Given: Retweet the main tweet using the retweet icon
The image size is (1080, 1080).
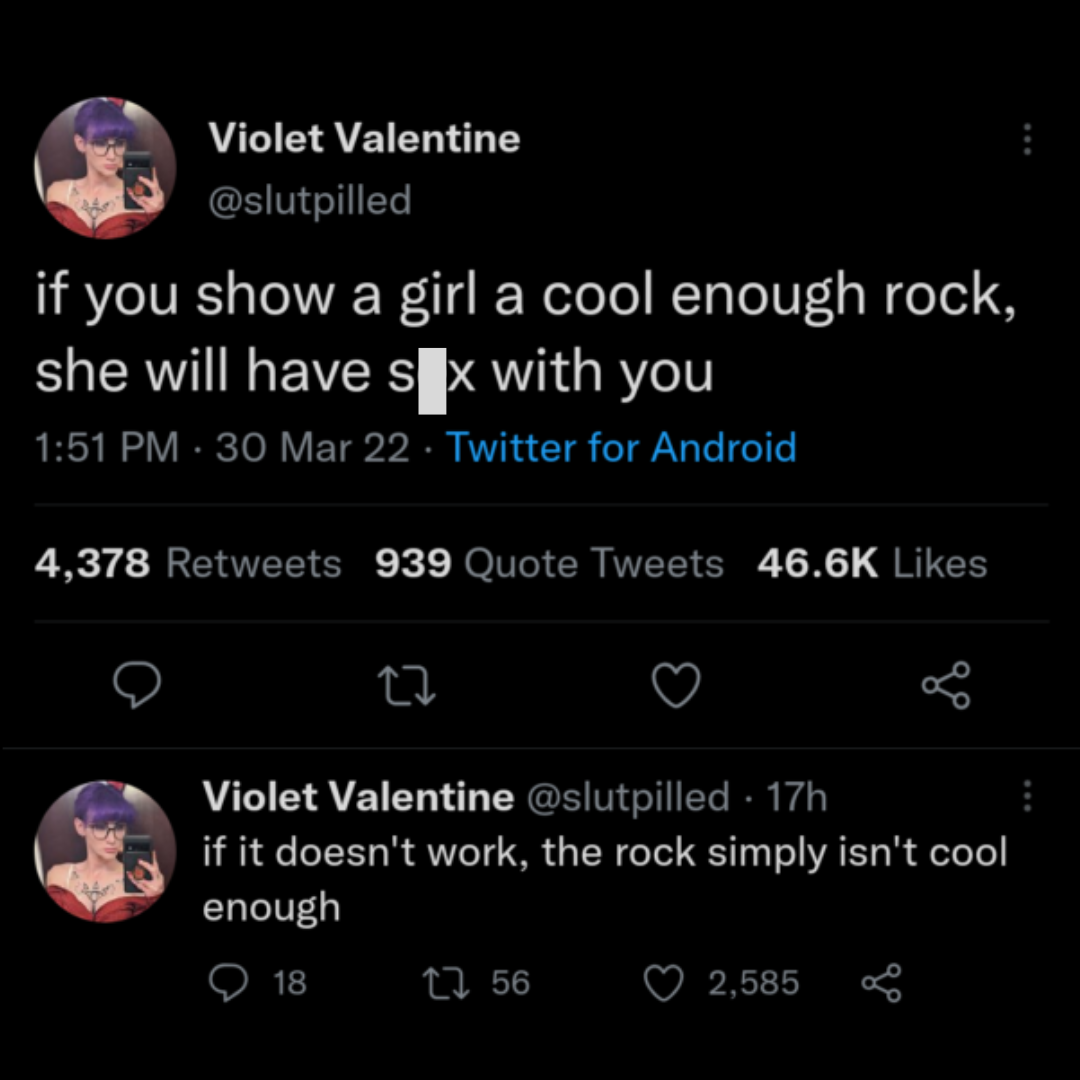Looking at the screenshot, I should pyautogui.click(x=406, y=685).
